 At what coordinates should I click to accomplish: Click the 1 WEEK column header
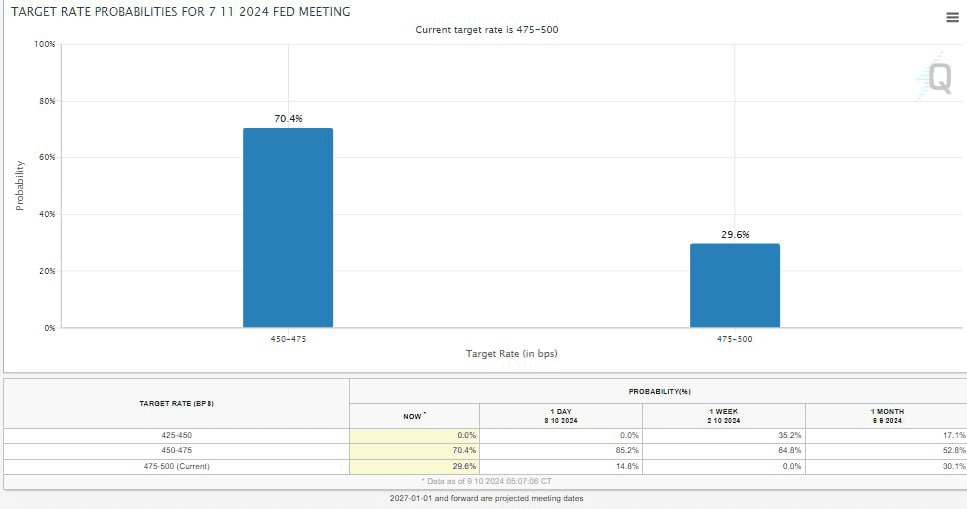click(x=723, y=416)
